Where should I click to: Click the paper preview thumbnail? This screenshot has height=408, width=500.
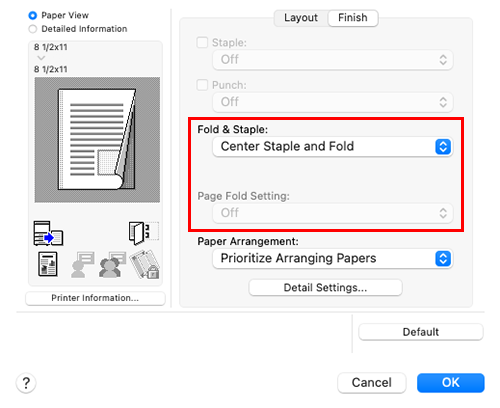pyautogui.click(x=97, y=140)
